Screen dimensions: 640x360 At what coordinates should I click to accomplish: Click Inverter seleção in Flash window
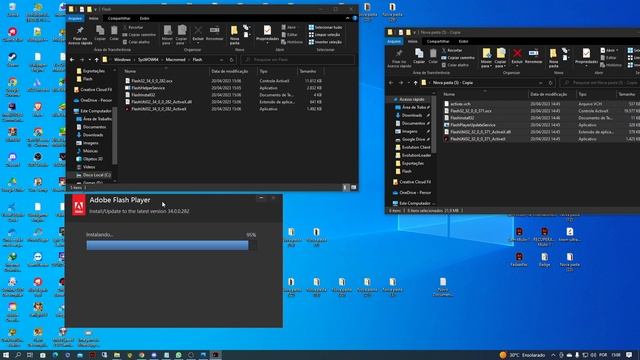325,42
